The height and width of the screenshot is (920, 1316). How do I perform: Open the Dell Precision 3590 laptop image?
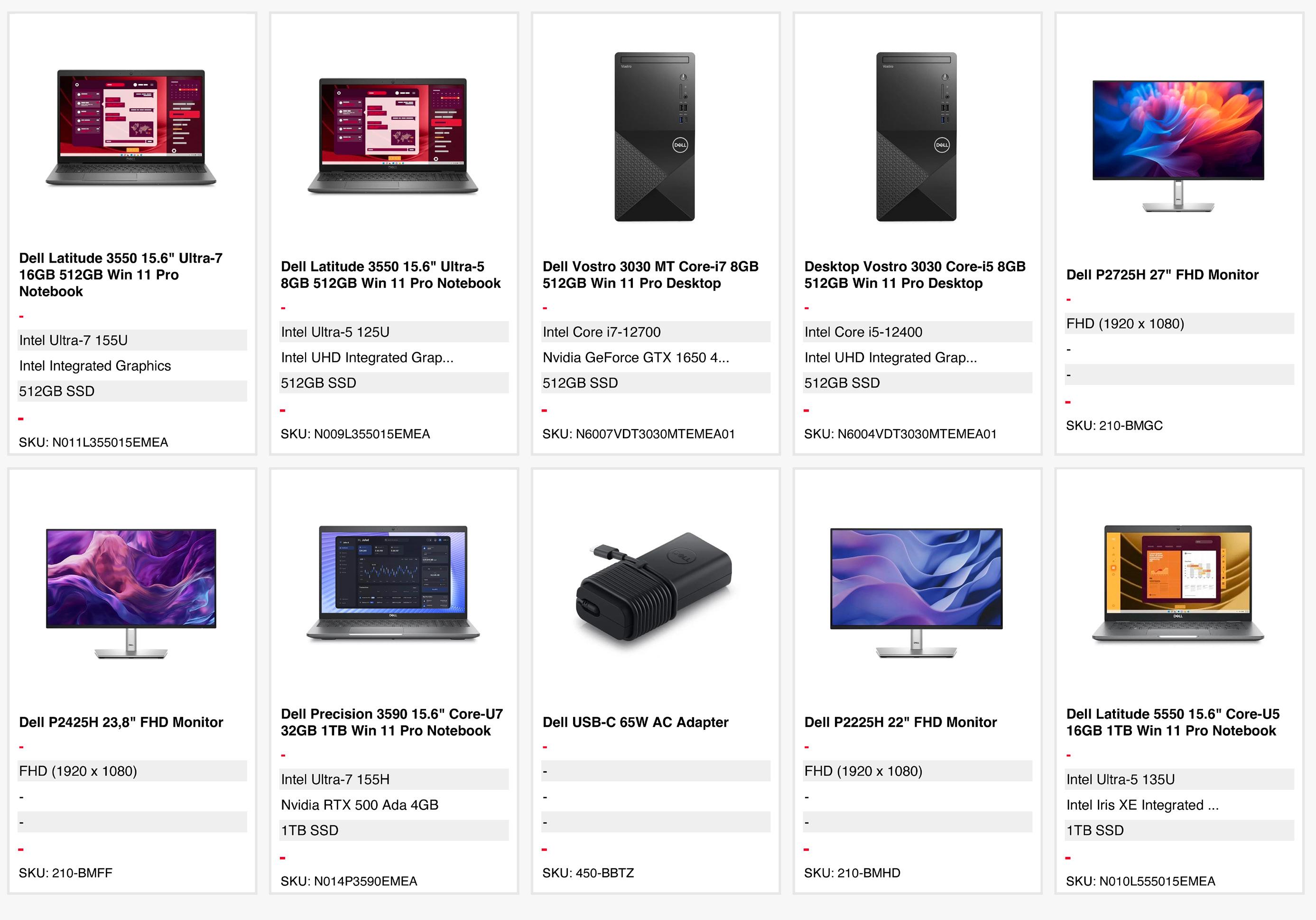(x=393, y=583)
